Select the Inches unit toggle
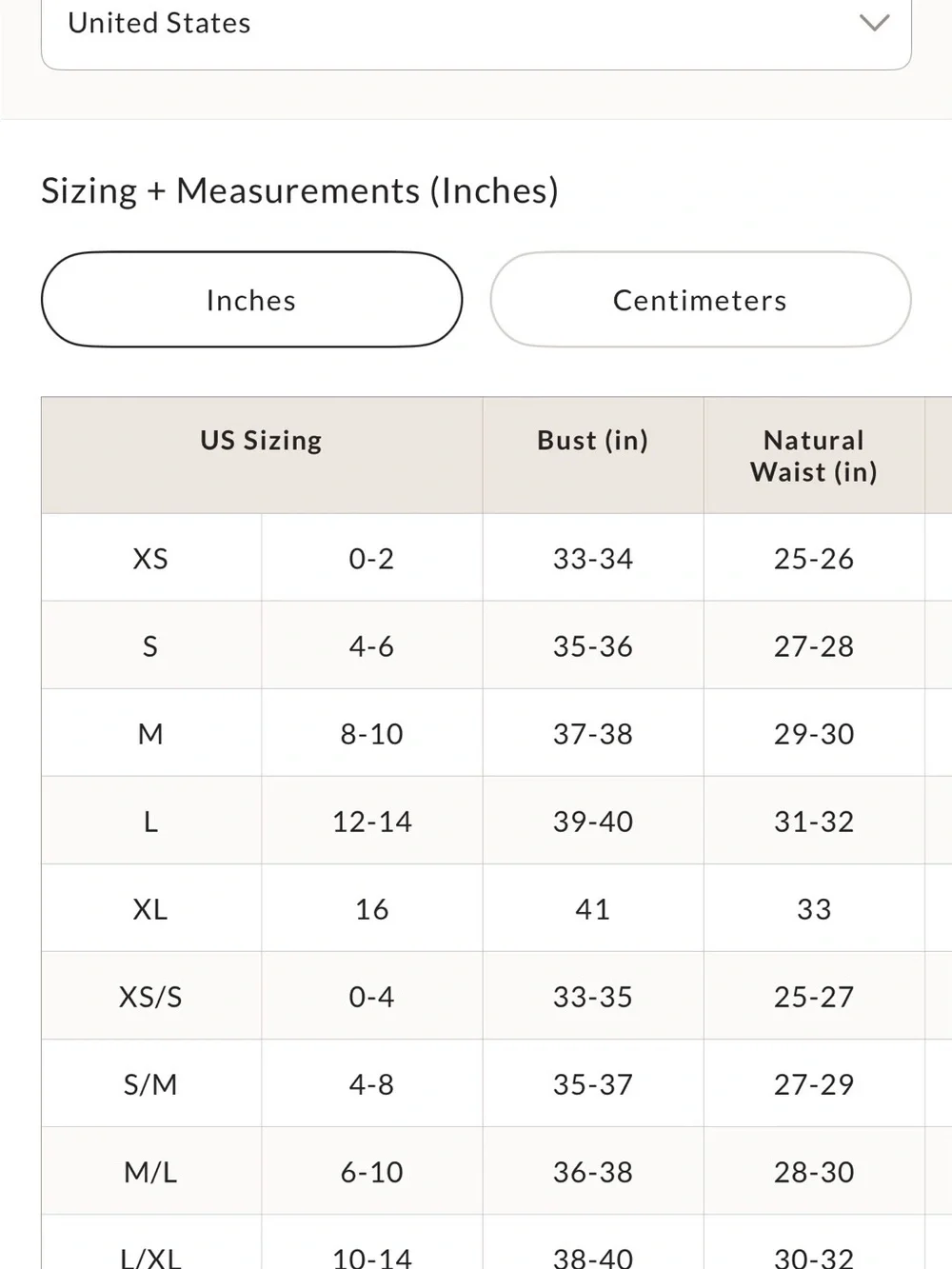952x1269 pixels. pyautogui.click(x=251, y=300)
